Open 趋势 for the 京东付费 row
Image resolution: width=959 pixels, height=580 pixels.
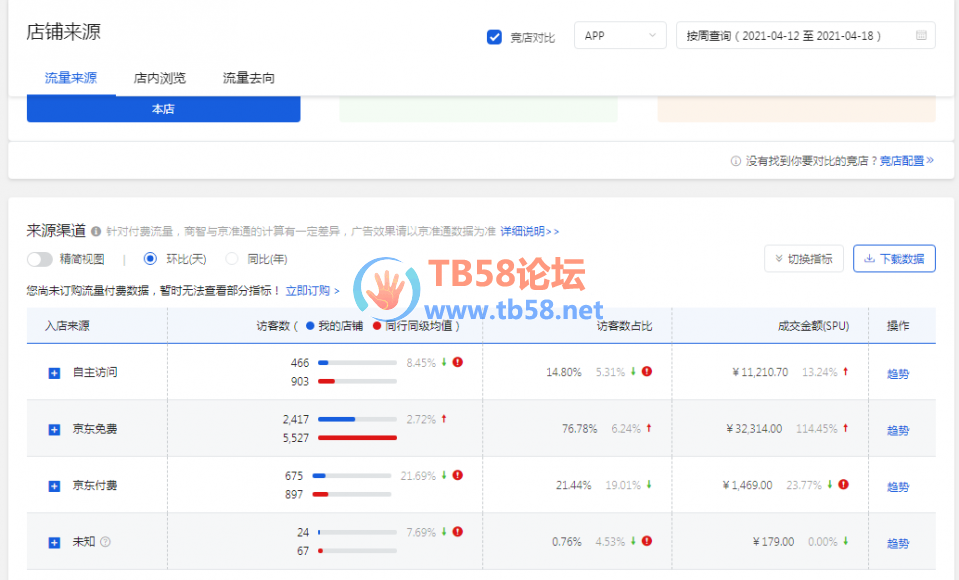[x=898, y=487]
